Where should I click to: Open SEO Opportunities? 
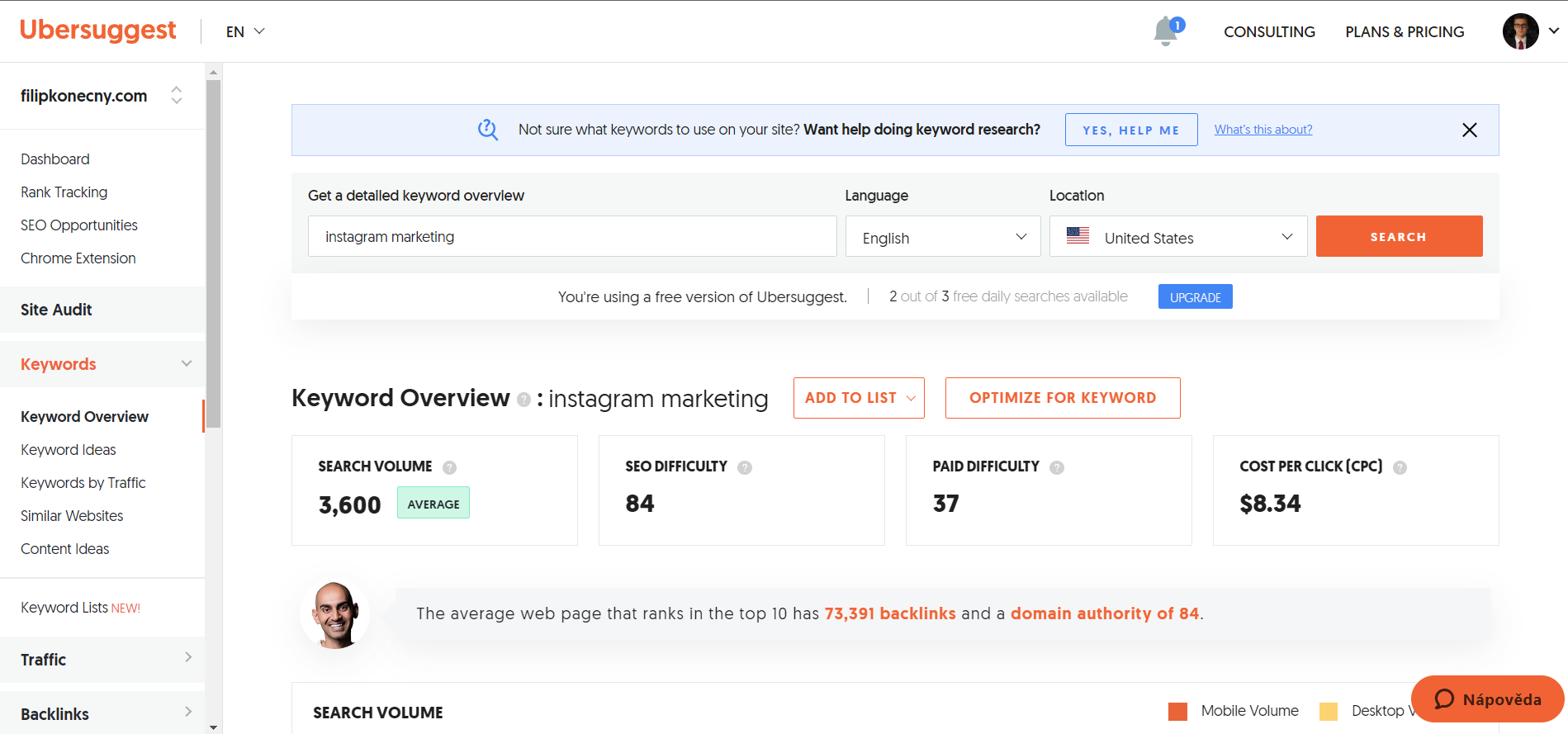[79, 225]
